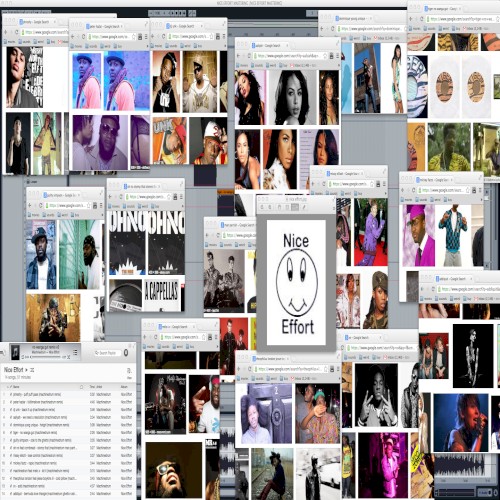Expand bookmarks overflow chevron in missy elliott window
This screenshot has width=500, height=500.
[x=385, y=193]
